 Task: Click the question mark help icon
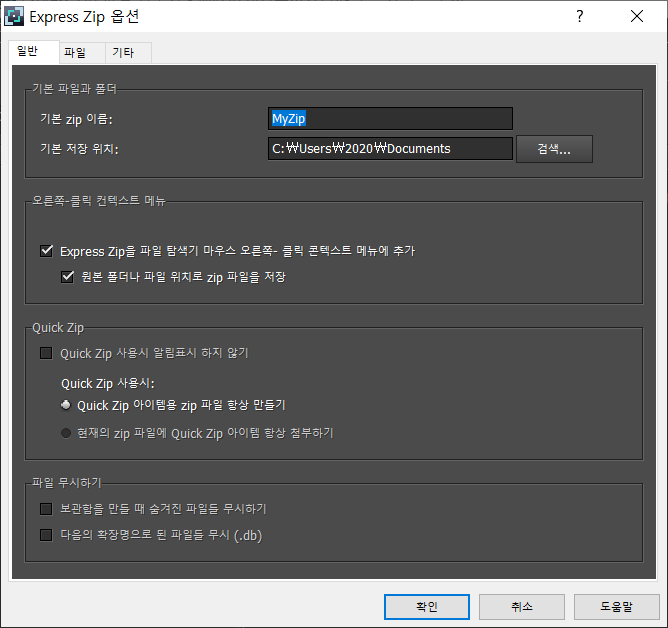(579, 17)
